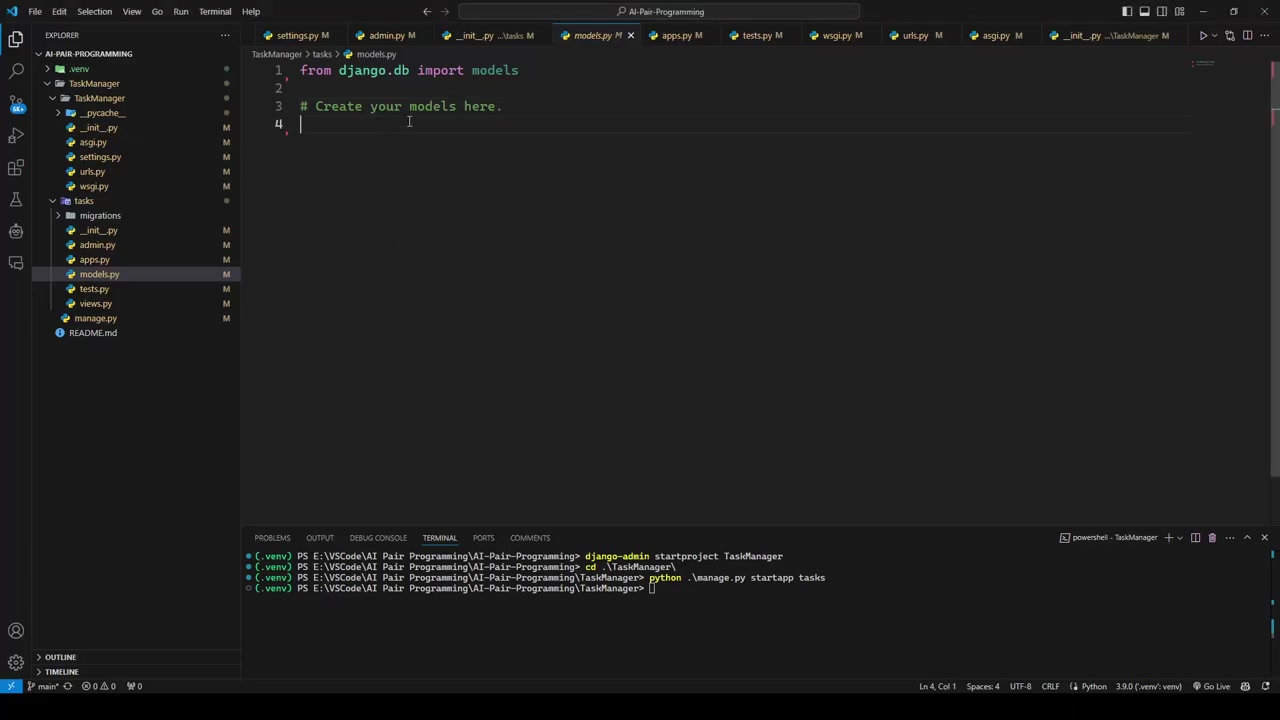Open the Terminal menu
The image size is (1280, 720).
click(215, 12)
